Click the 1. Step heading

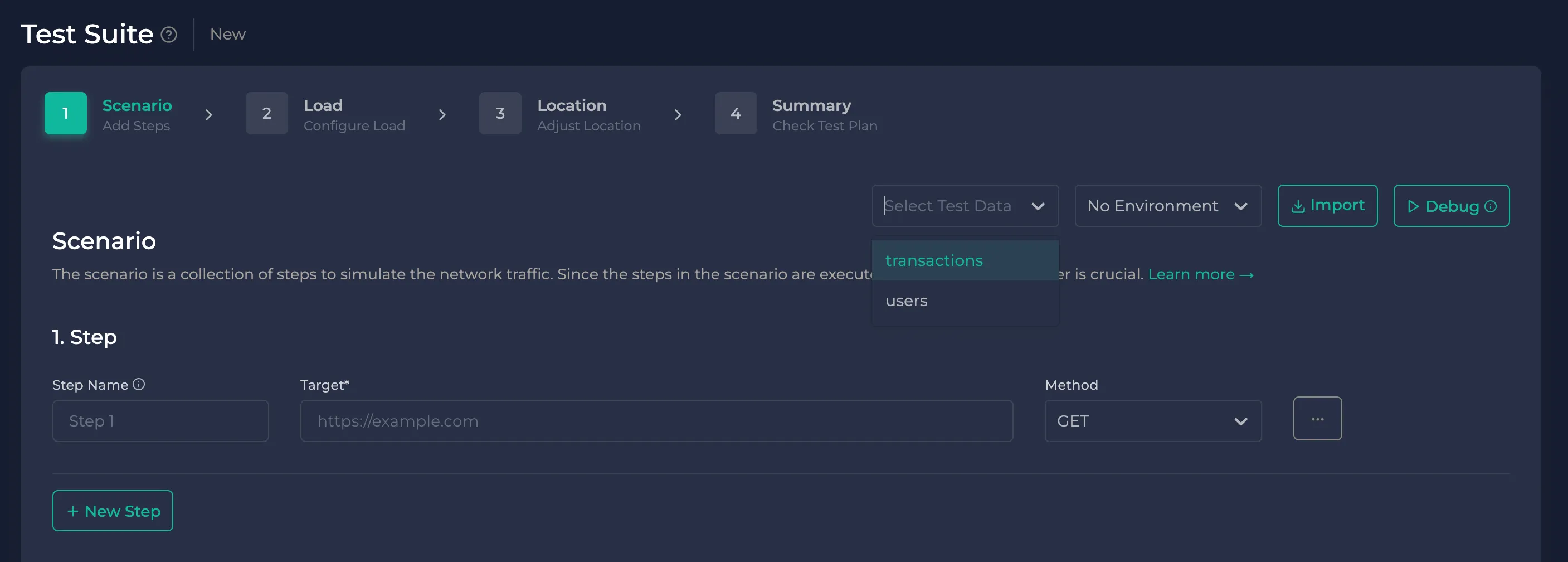click(x=85, y=337)
